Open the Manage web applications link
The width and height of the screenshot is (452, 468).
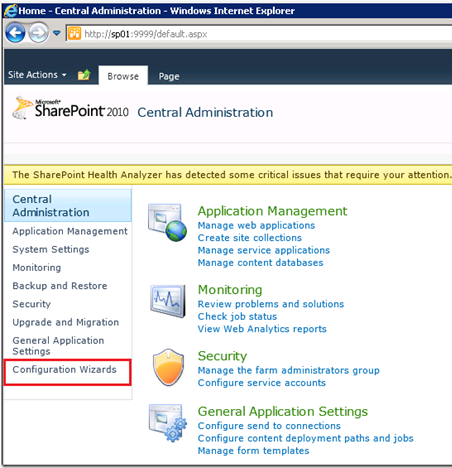click(256, 225)
